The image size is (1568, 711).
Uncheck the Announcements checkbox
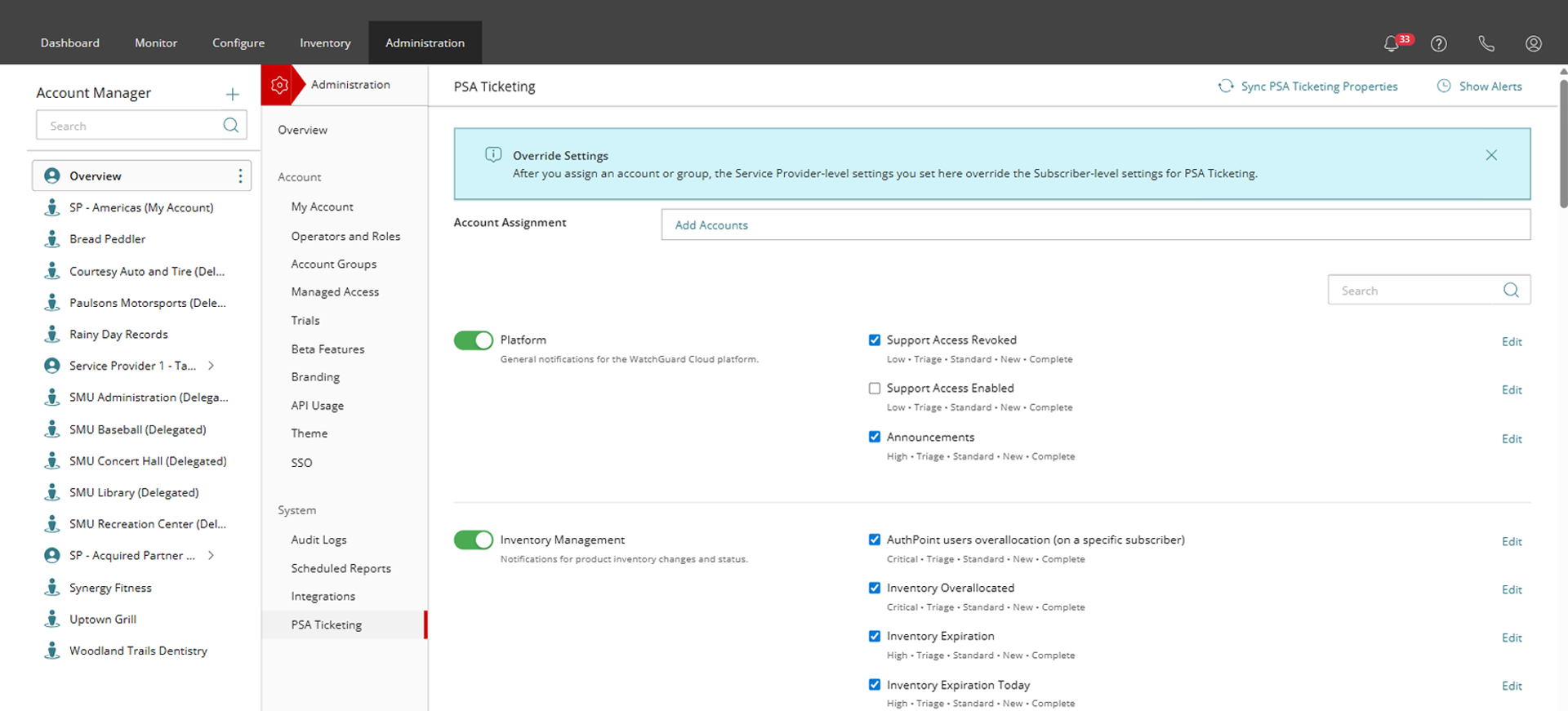point(875,438)
